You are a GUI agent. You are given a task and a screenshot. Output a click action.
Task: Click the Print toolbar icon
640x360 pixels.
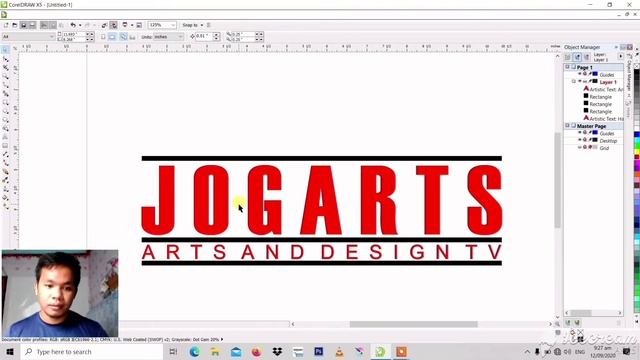(33, 25)
